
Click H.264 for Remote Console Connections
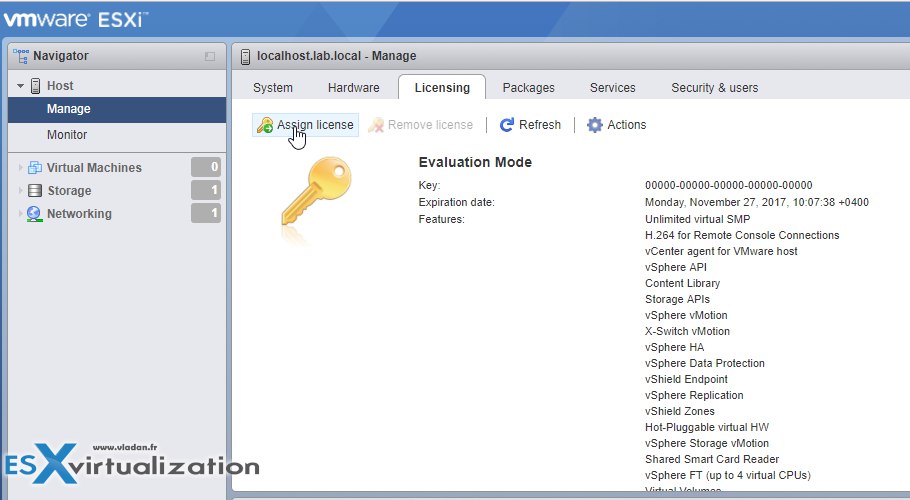coord(742,235)
